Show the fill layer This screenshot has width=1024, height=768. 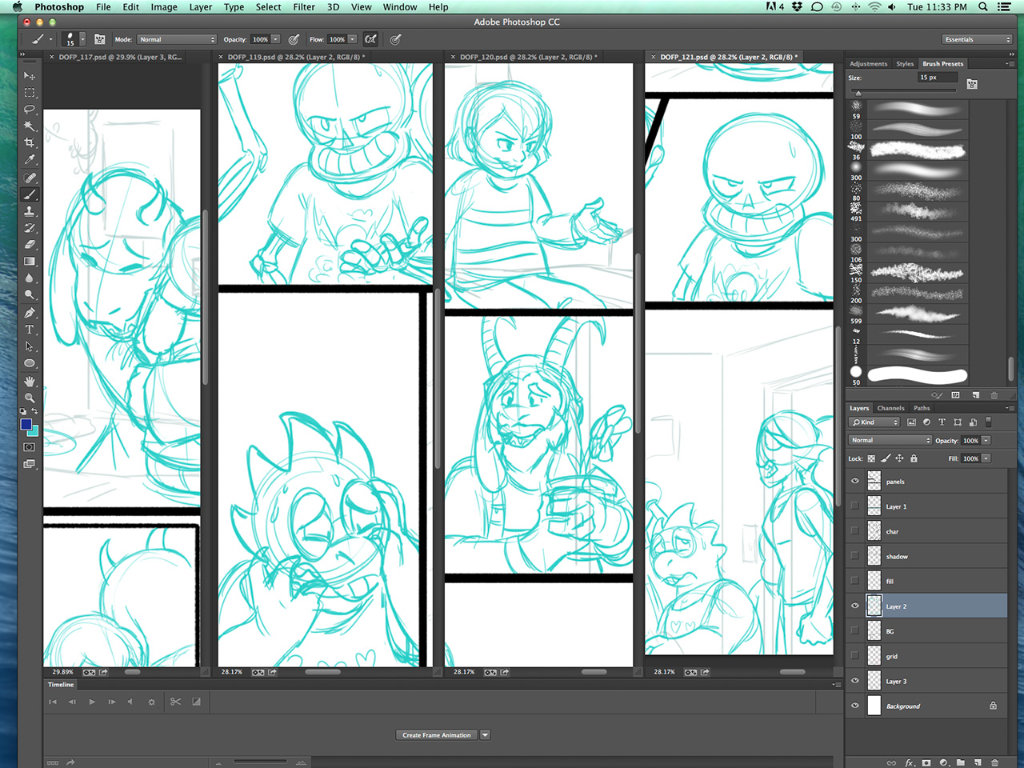[855, 581]
